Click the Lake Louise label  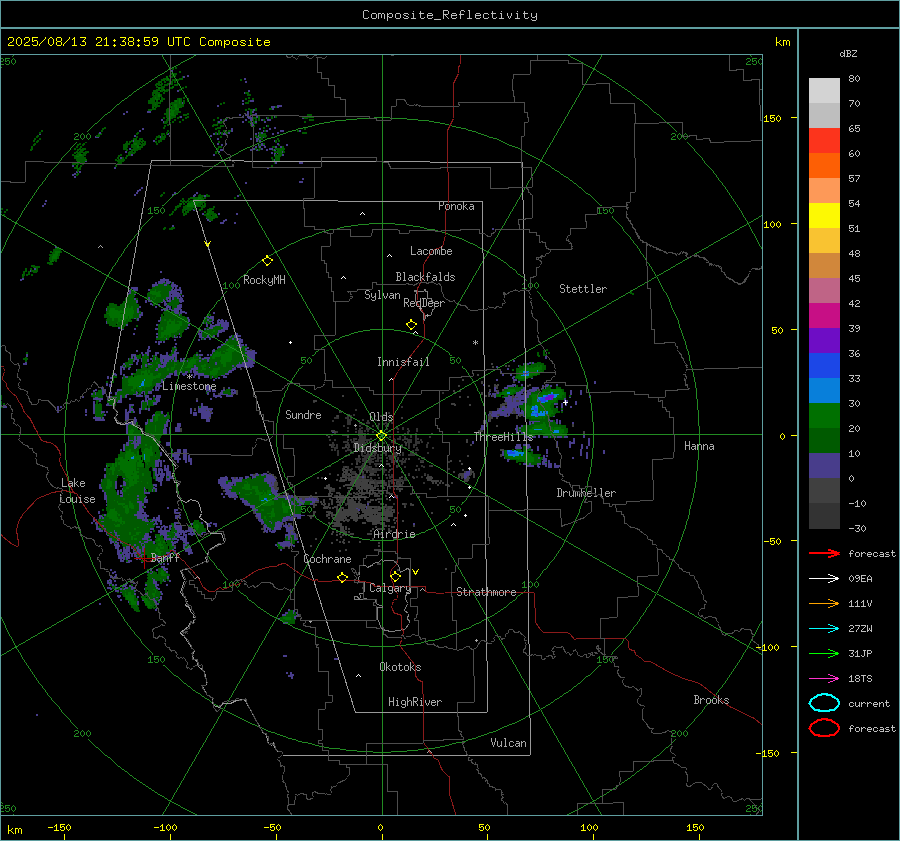77,491
